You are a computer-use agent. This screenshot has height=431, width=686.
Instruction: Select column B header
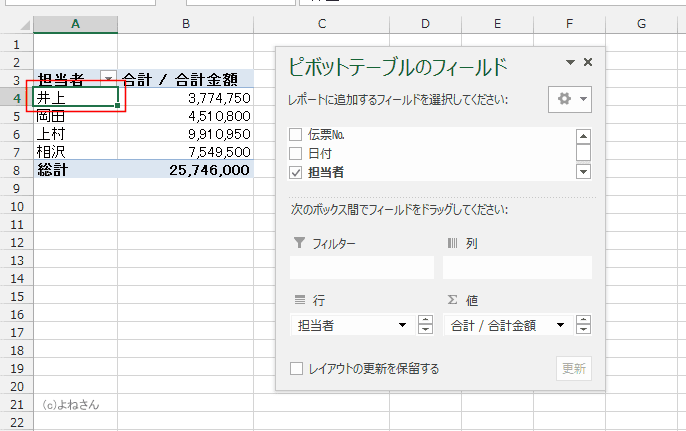[x=186, y=24]
